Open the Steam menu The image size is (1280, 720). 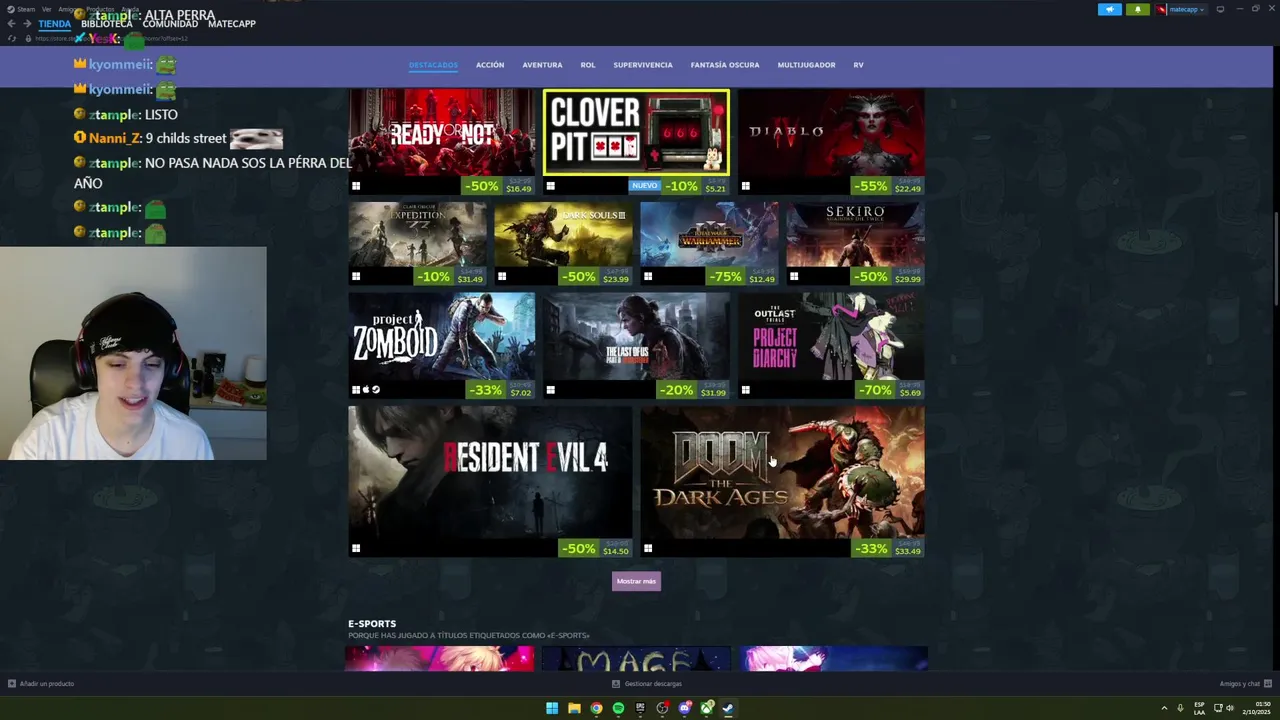tap(22, 9)
